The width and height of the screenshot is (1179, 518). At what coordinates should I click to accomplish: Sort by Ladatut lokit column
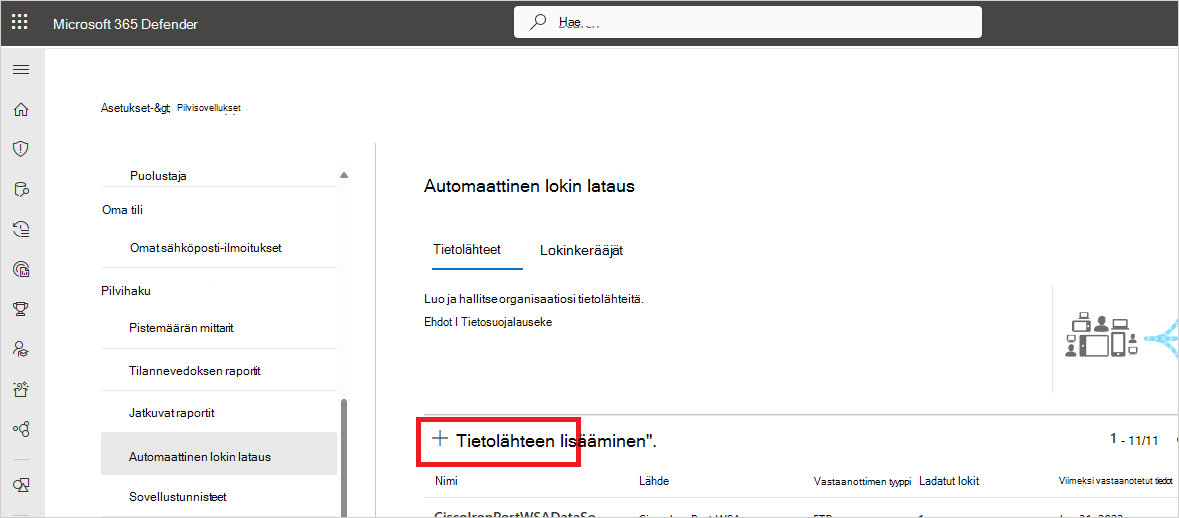click(949, 480)
